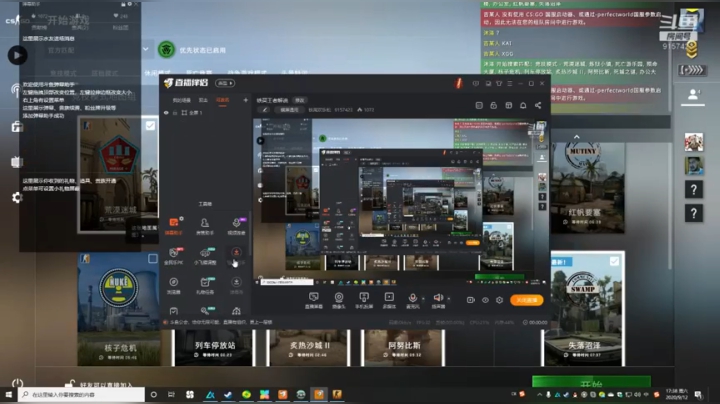Open the mode pill beside the Douyu logo

pos(225,83)
